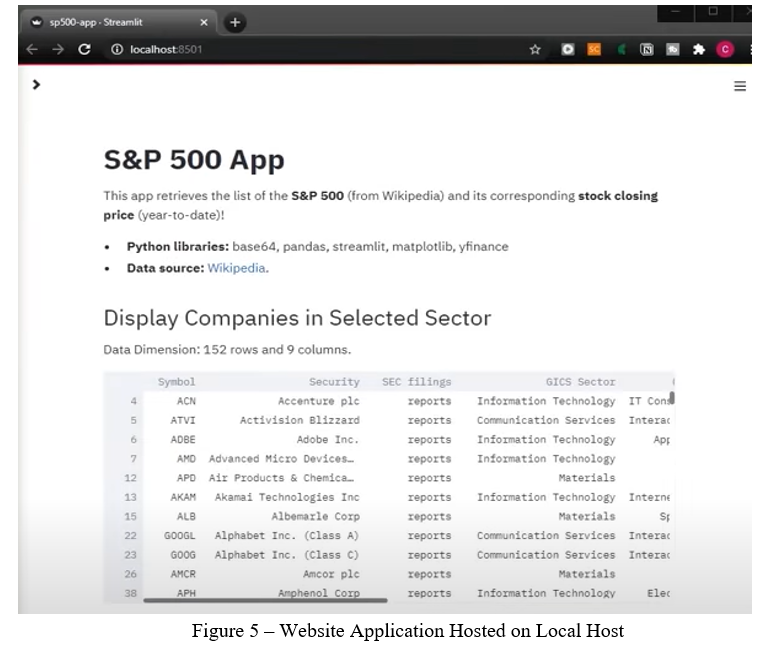The image size is (759, 650).
Task: Select the ADBE symbol cell
Action: pyautogui.click(x=183, y=440)
